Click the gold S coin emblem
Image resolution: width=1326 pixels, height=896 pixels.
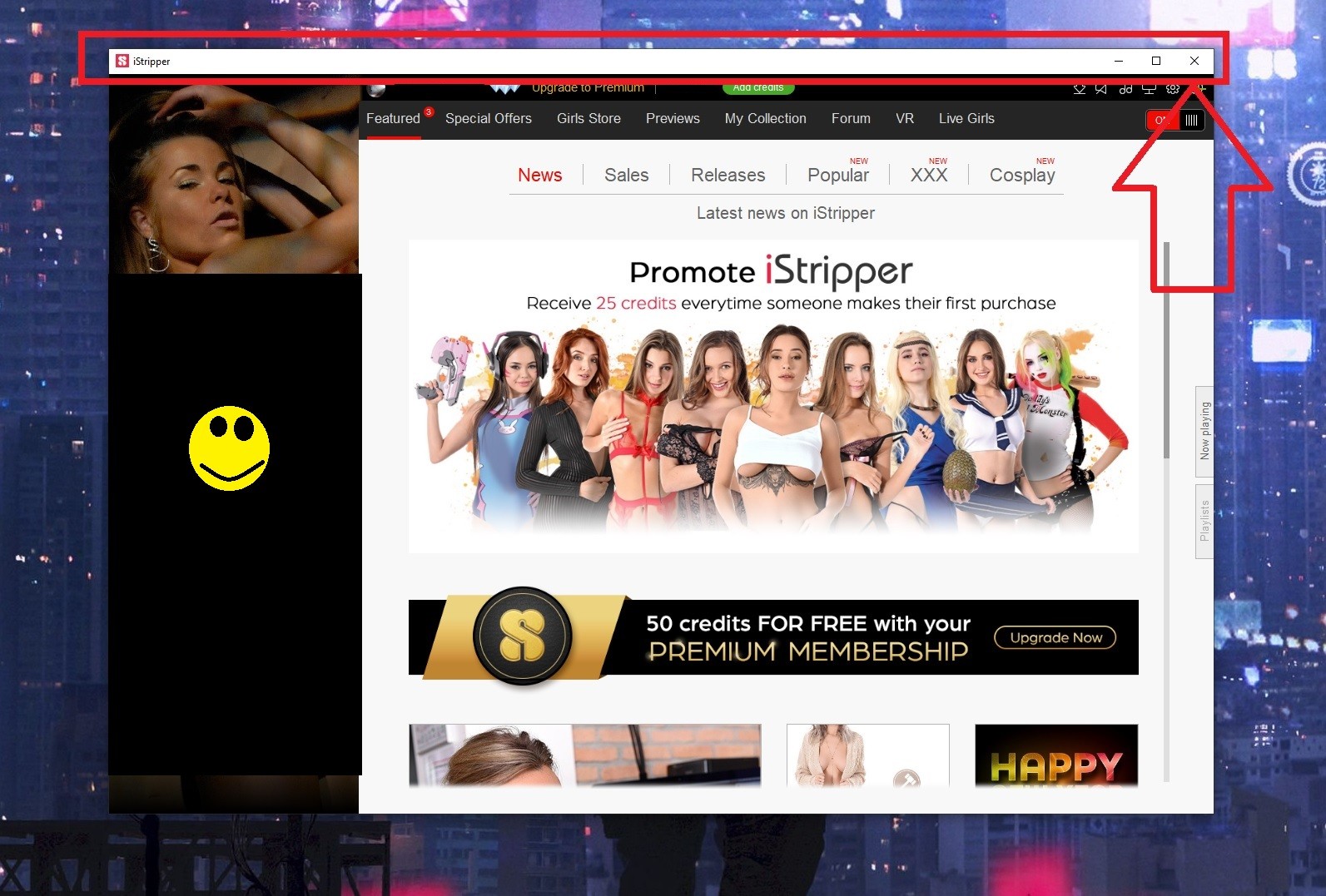pos(523,637)
